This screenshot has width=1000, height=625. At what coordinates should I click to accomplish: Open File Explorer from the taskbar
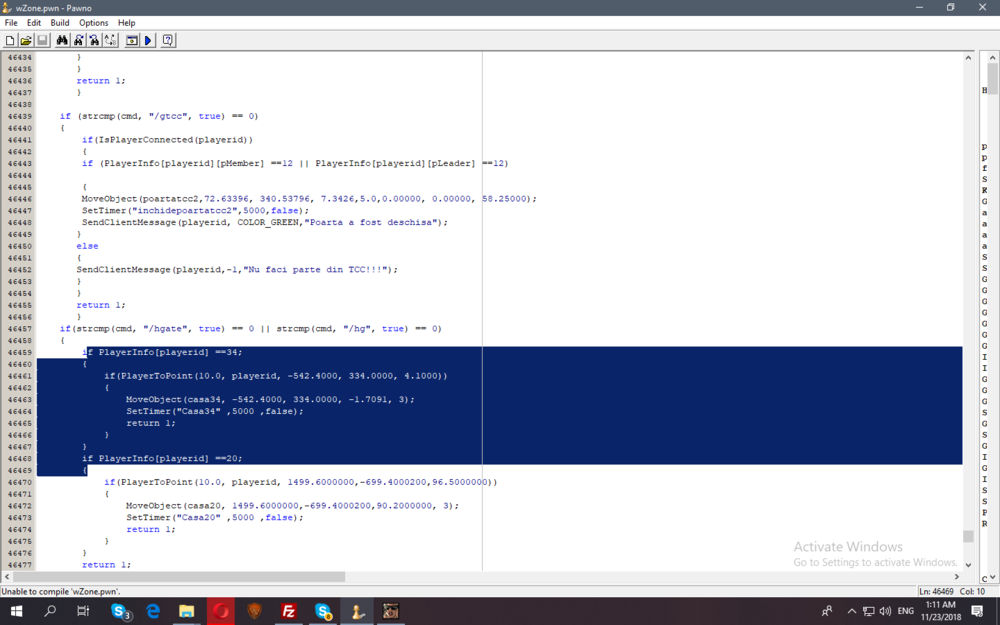(x=186, y=611)
